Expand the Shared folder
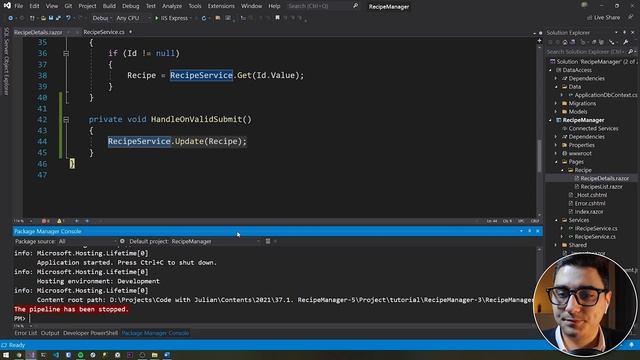Viewport: 640px width, 360px height. 556,245
